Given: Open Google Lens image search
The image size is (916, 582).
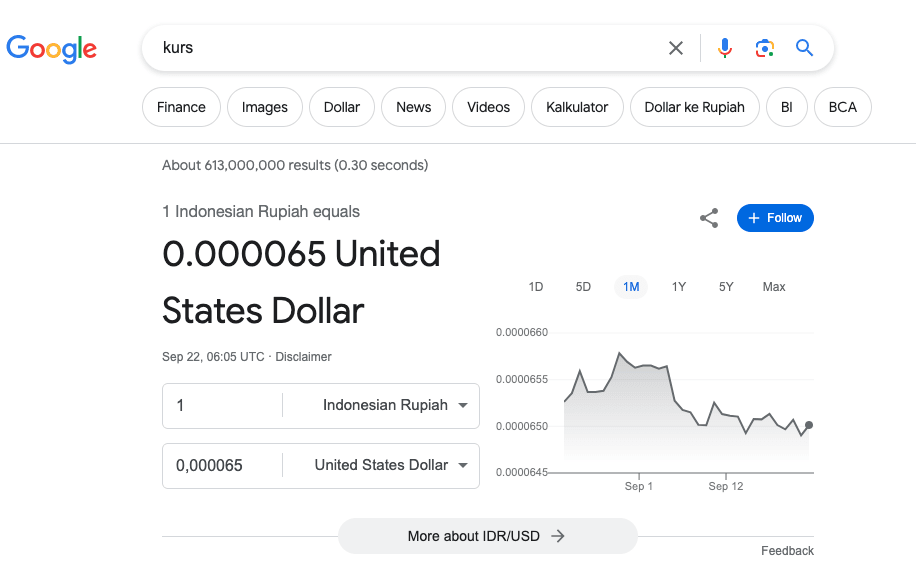Looking at the screenshot, I should pyautogui.click(x=765, y=48).
